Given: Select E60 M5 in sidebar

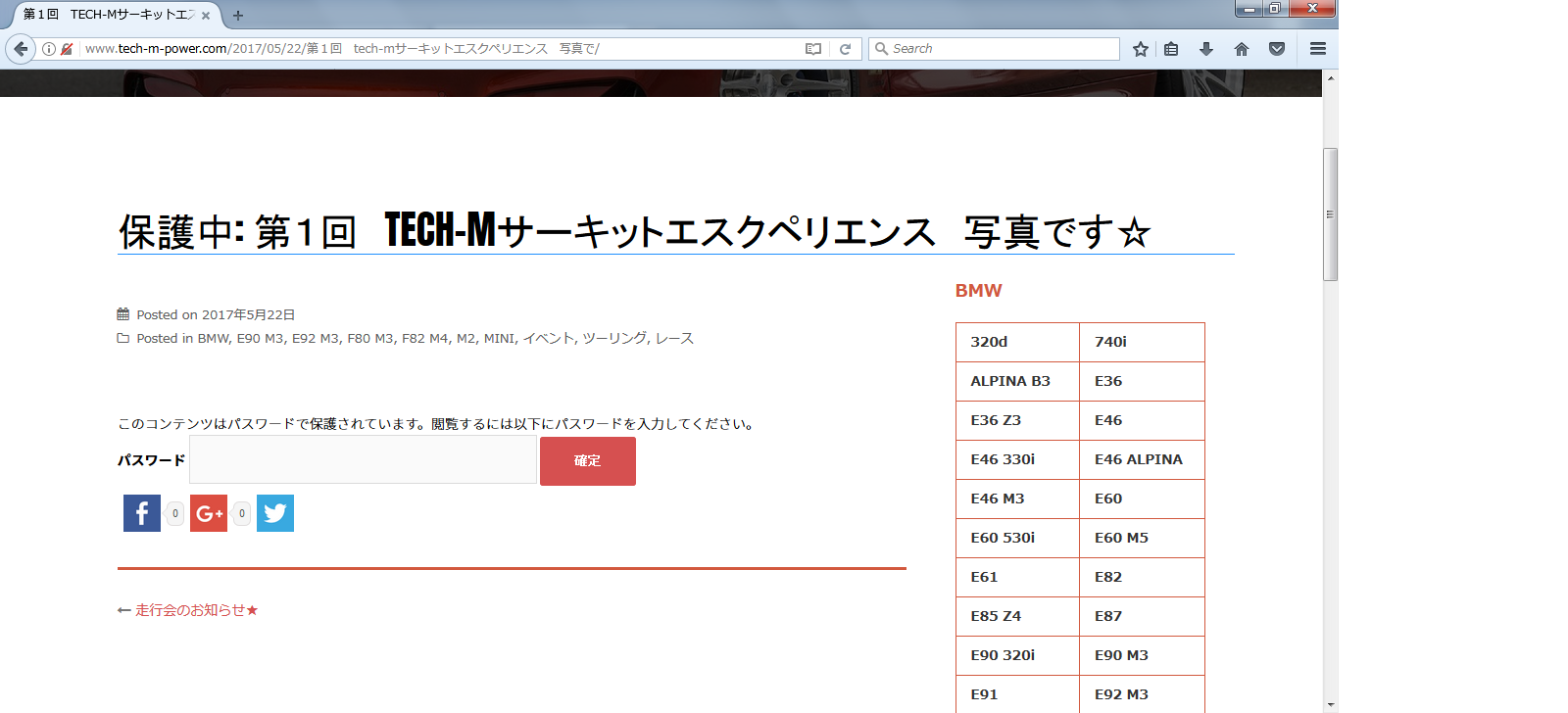Looking at the screenshot, I should 1121,538.
